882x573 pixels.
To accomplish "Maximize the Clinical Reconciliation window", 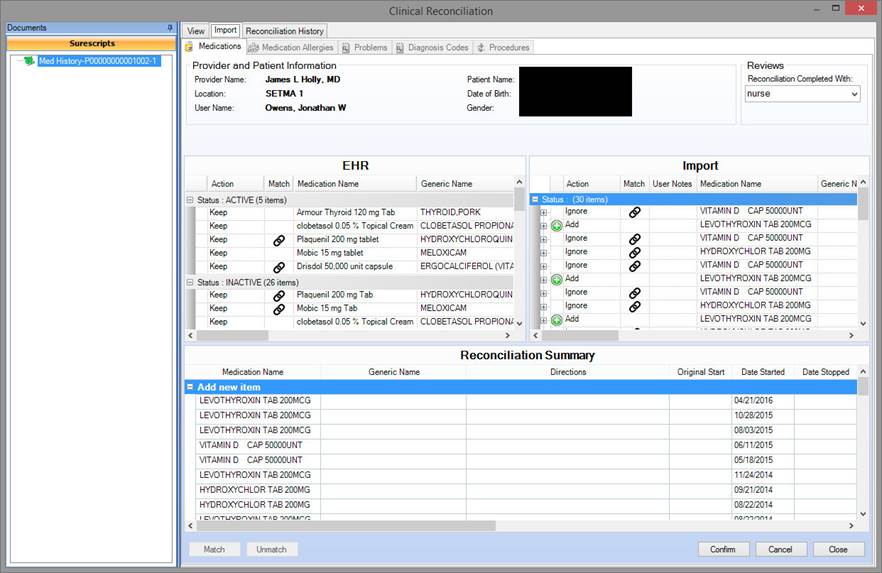I will pos(836,8).
